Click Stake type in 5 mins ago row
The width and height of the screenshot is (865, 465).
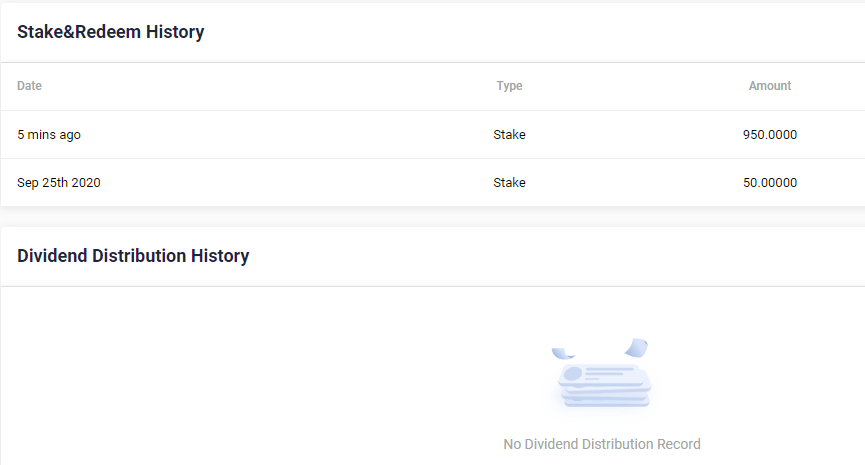[509, 135]
